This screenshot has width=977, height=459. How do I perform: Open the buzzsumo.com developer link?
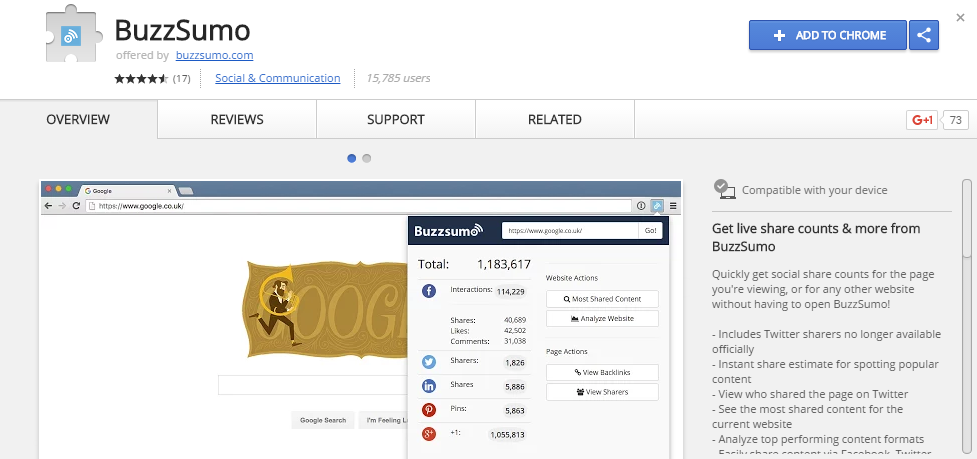pos(214,55)
